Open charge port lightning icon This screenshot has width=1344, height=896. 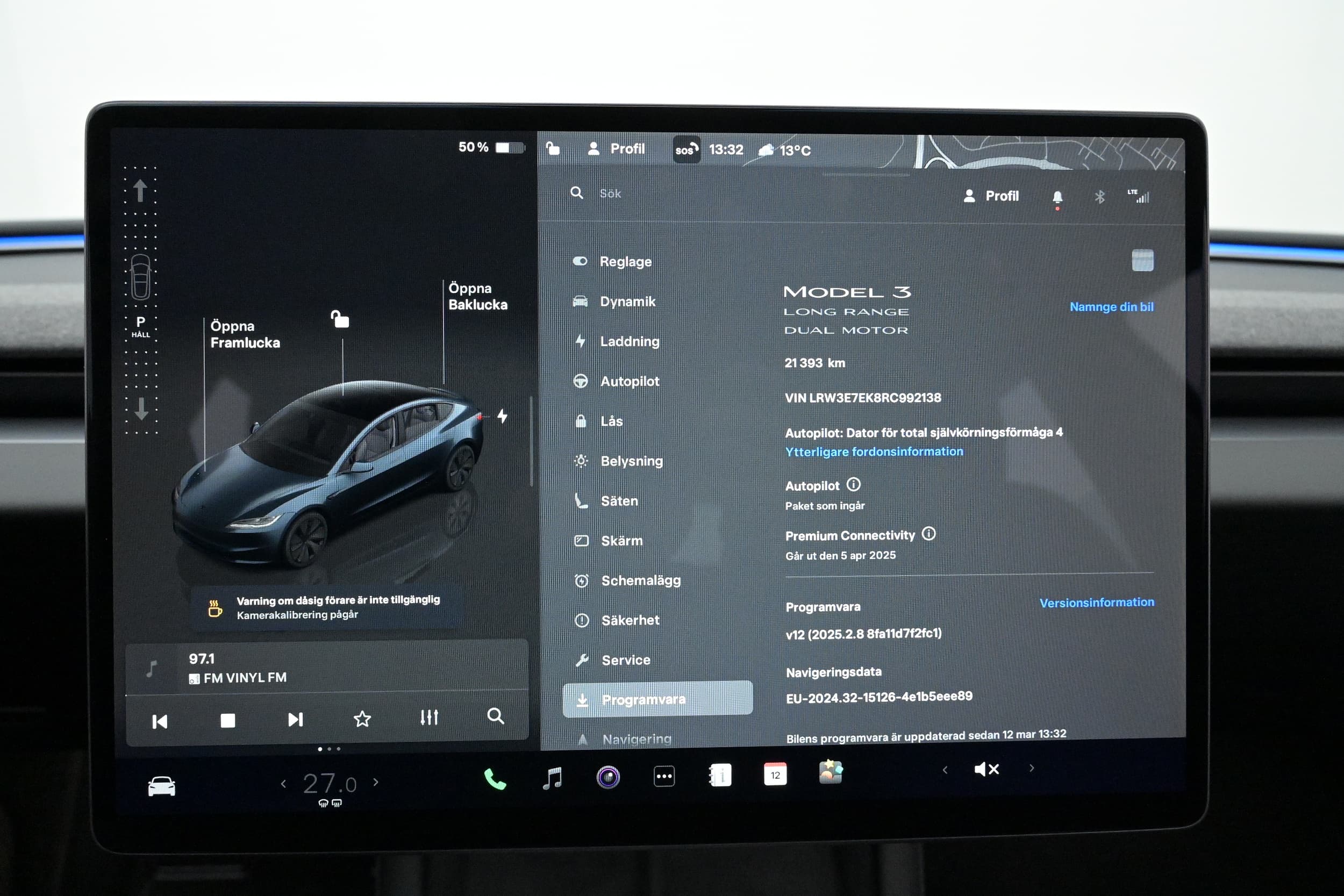point(502,416)
